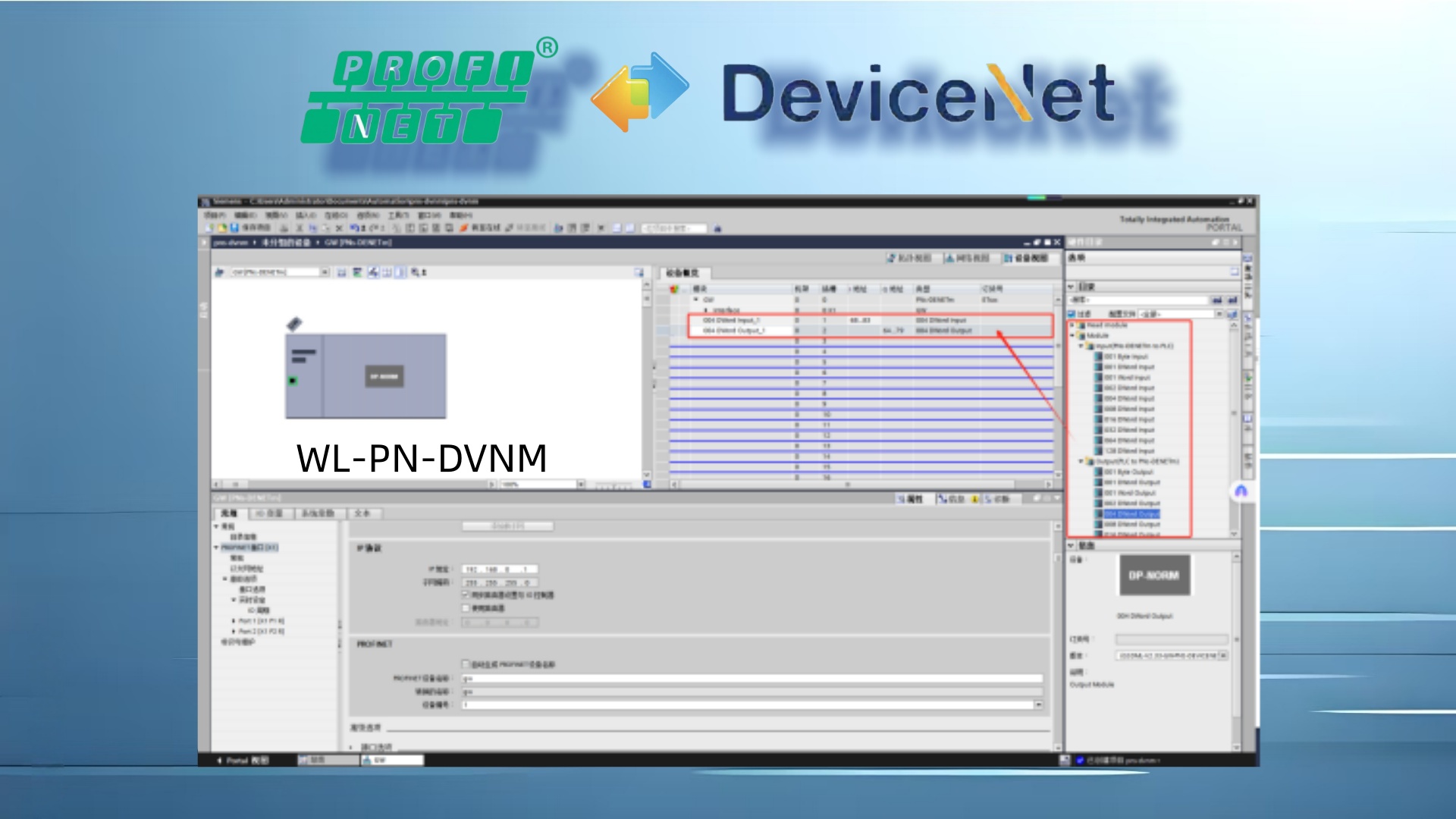Select the highlighted 004 DWord Output module

click(1131, 514)
